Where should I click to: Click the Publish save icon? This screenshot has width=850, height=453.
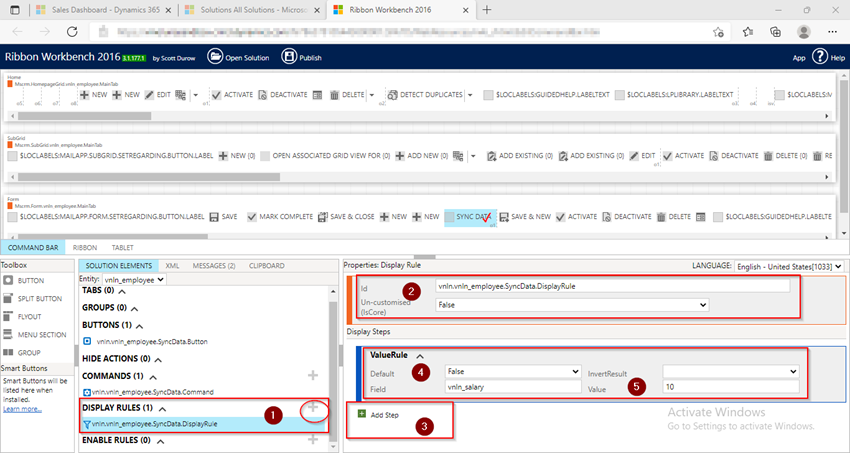click(x=289, y=57)
